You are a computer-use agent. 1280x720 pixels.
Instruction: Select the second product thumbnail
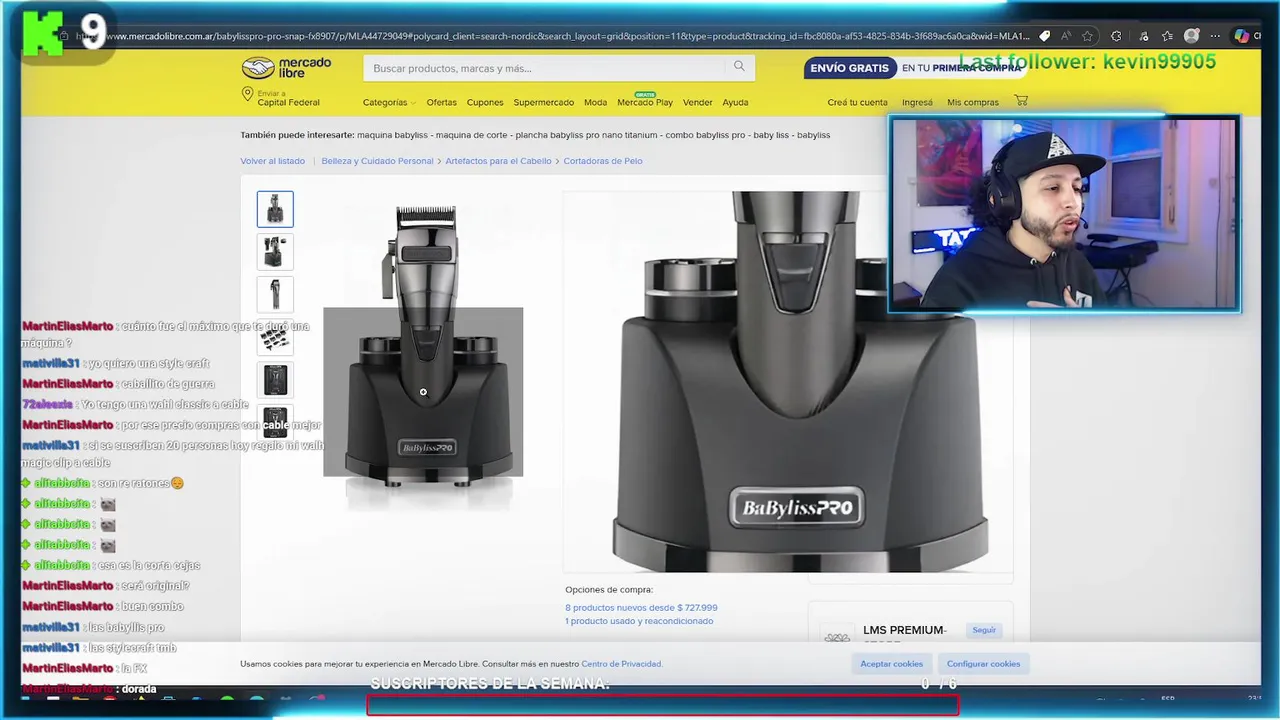[x=275, y=252]
